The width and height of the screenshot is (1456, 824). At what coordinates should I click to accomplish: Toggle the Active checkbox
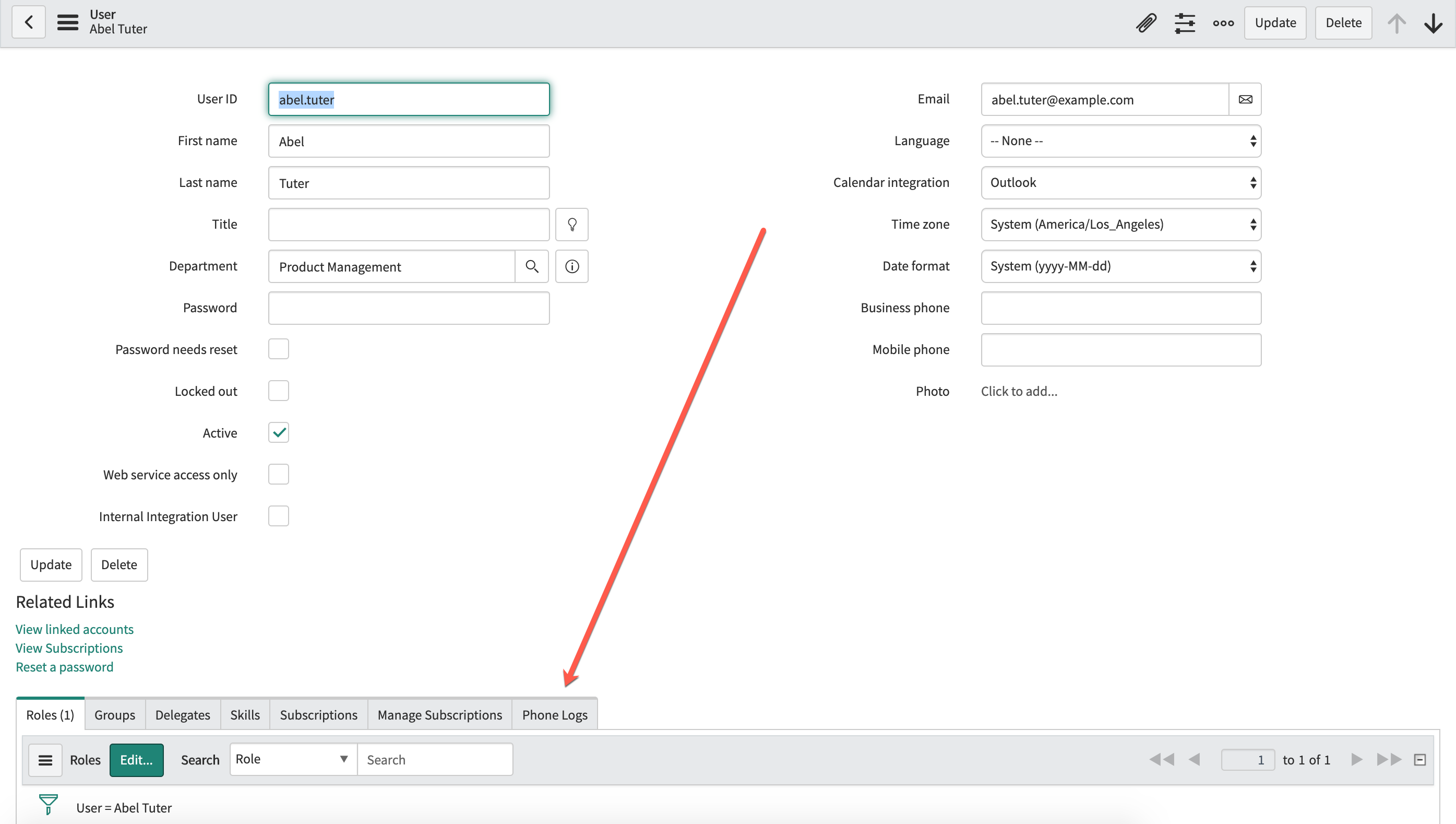point(279,433)
